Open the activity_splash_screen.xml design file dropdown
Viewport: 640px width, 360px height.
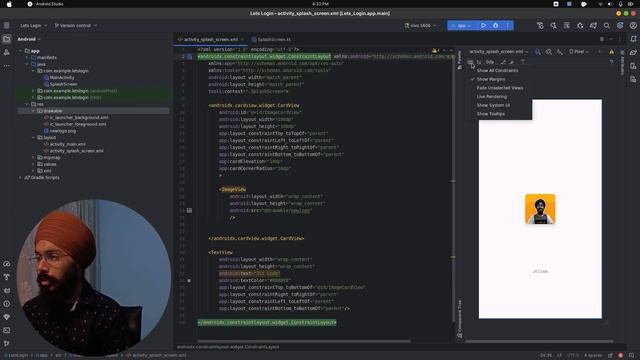coord(498,52)
